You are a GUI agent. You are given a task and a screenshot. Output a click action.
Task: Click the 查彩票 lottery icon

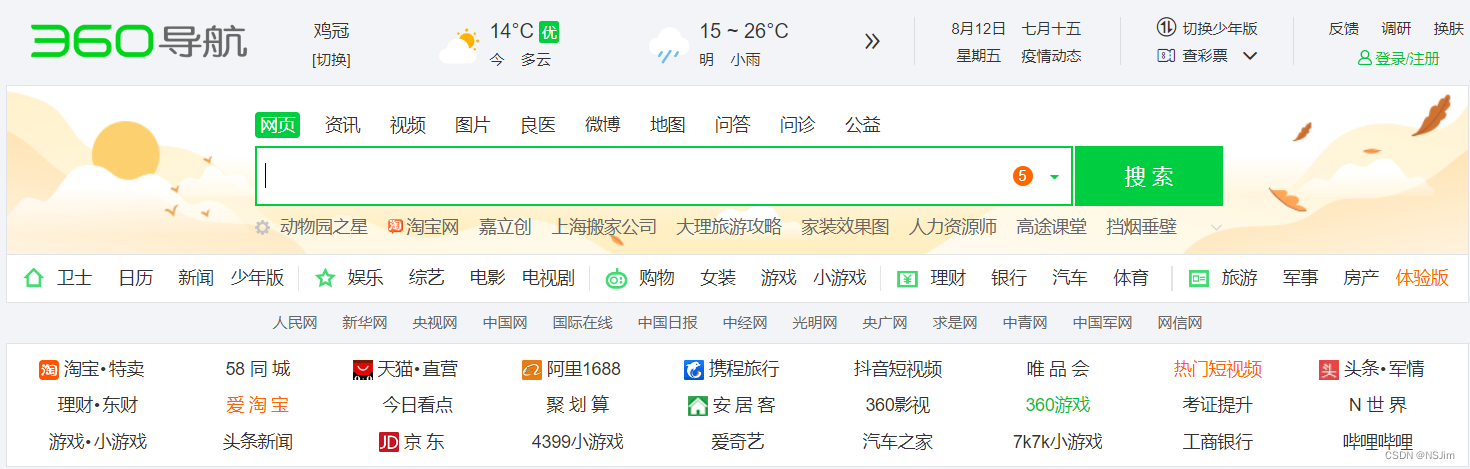1166,56
